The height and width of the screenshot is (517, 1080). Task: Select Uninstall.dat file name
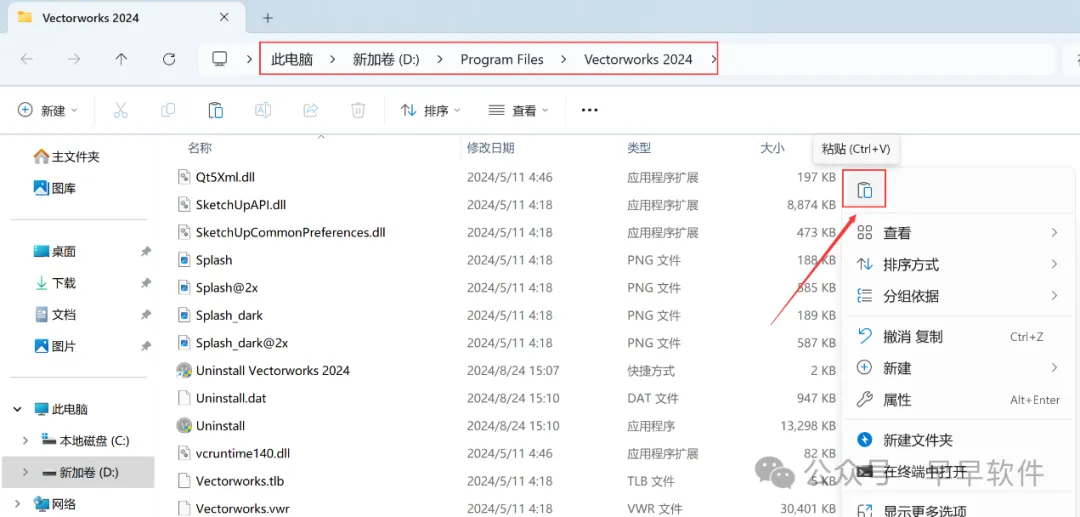click(x=231, y=398)
